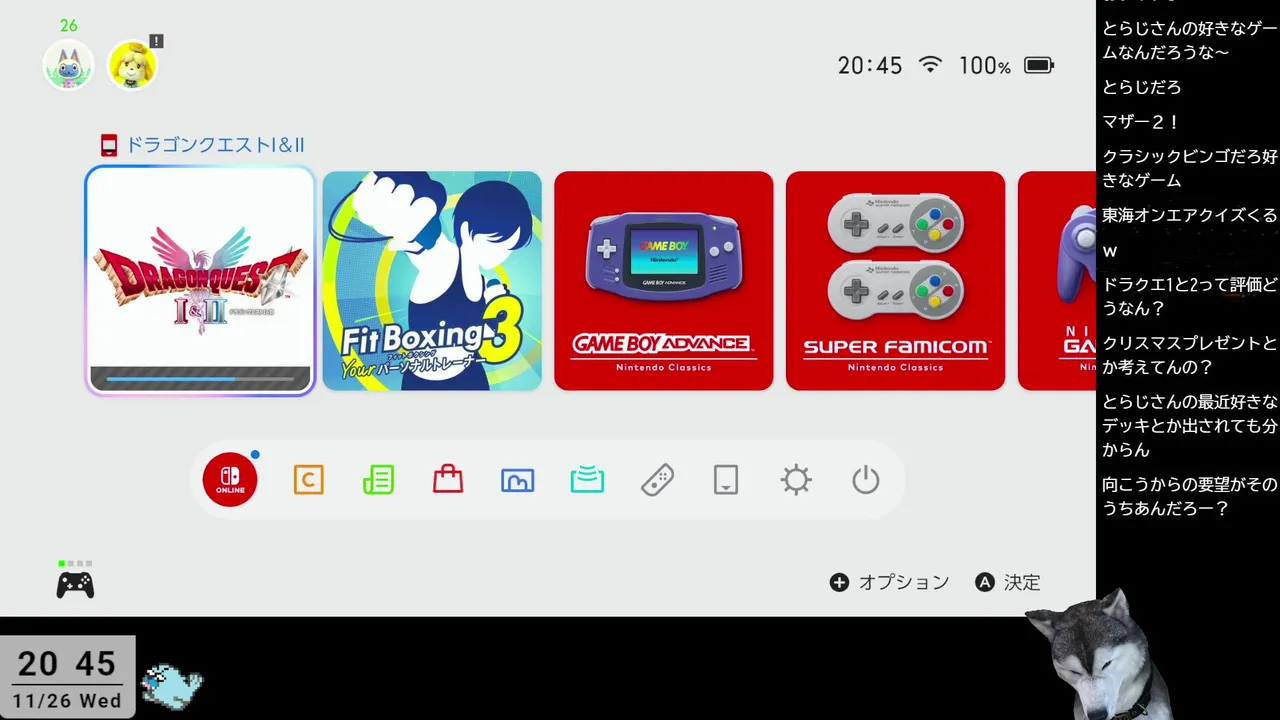Viewport: 1280px width, 720px height.
Task: Click the 11/26 Wed date text
Action: pyautogui.click(x=67, y=701)
